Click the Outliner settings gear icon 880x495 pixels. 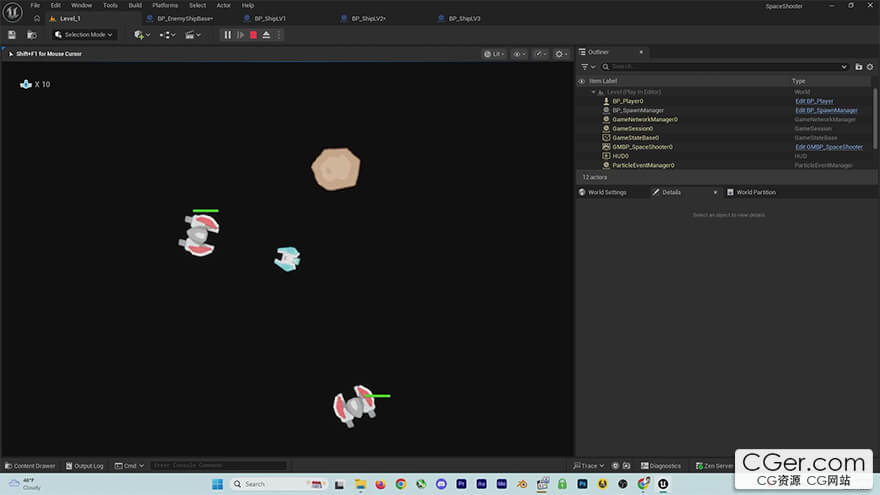click(x=870, y=67)
